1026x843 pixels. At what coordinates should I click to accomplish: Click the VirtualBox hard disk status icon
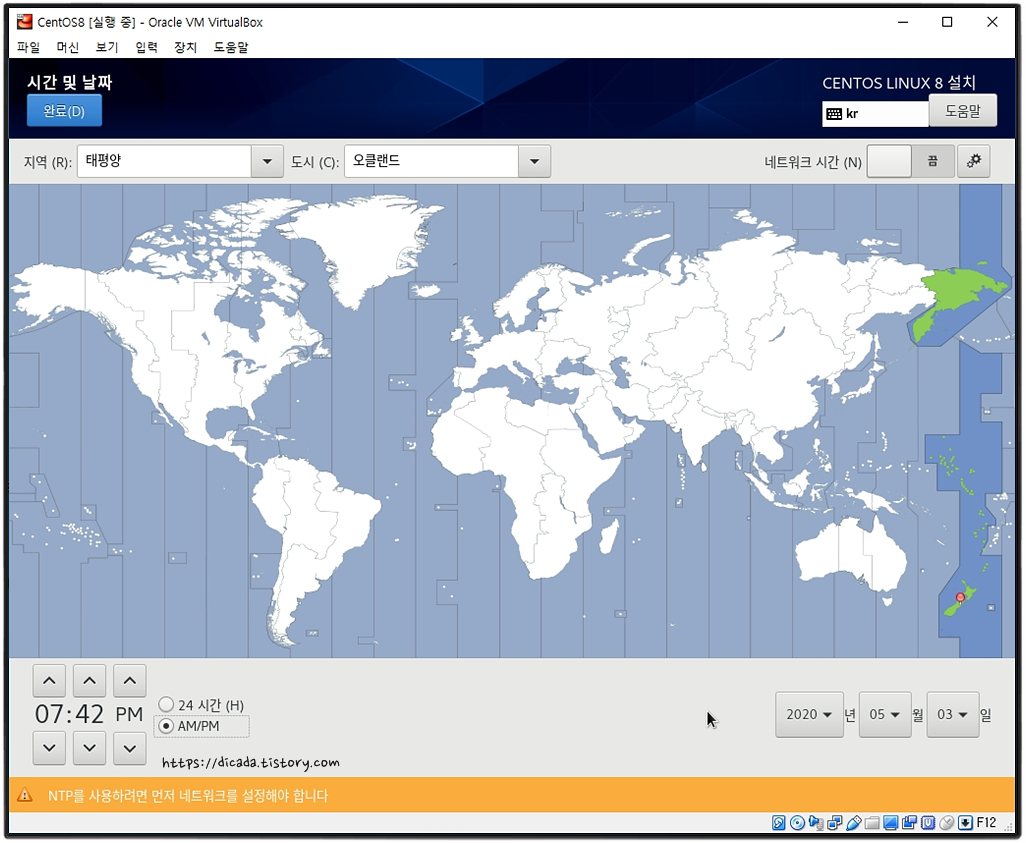pos(779,823)
